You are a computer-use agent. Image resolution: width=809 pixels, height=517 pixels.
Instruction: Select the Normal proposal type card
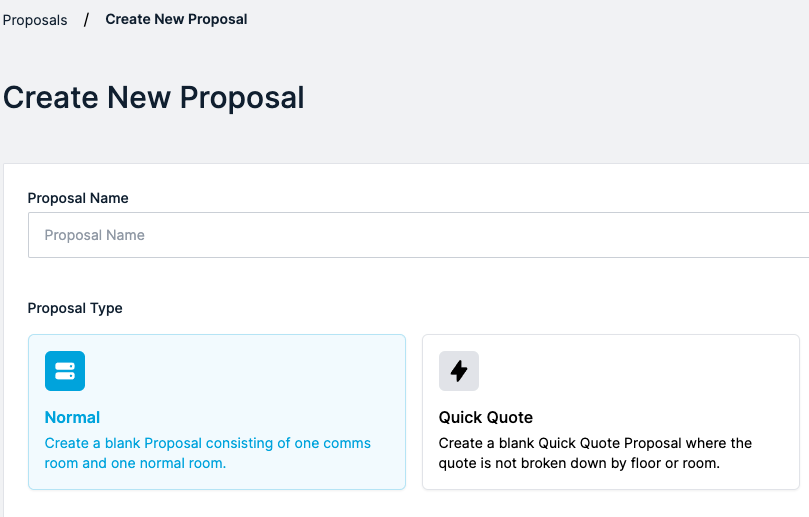(216, 412)
